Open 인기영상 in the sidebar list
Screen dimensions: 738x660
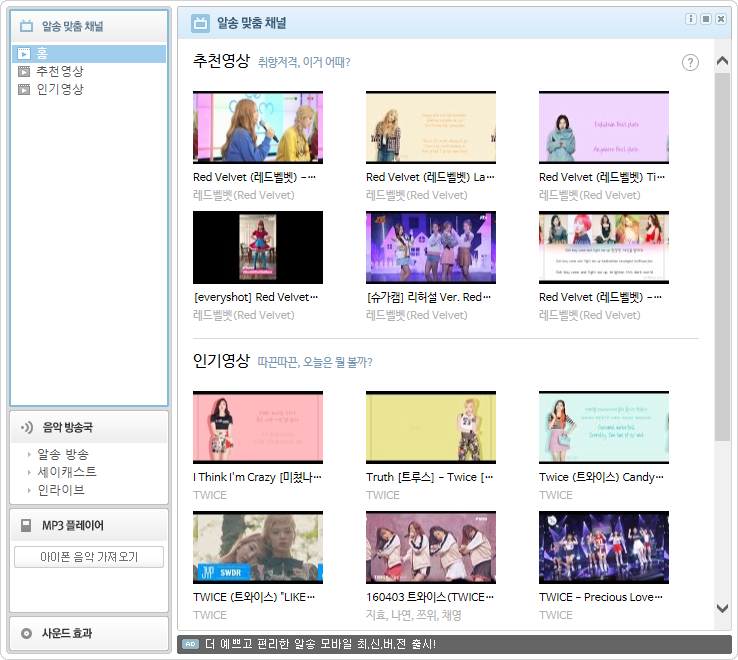point(60,89)
